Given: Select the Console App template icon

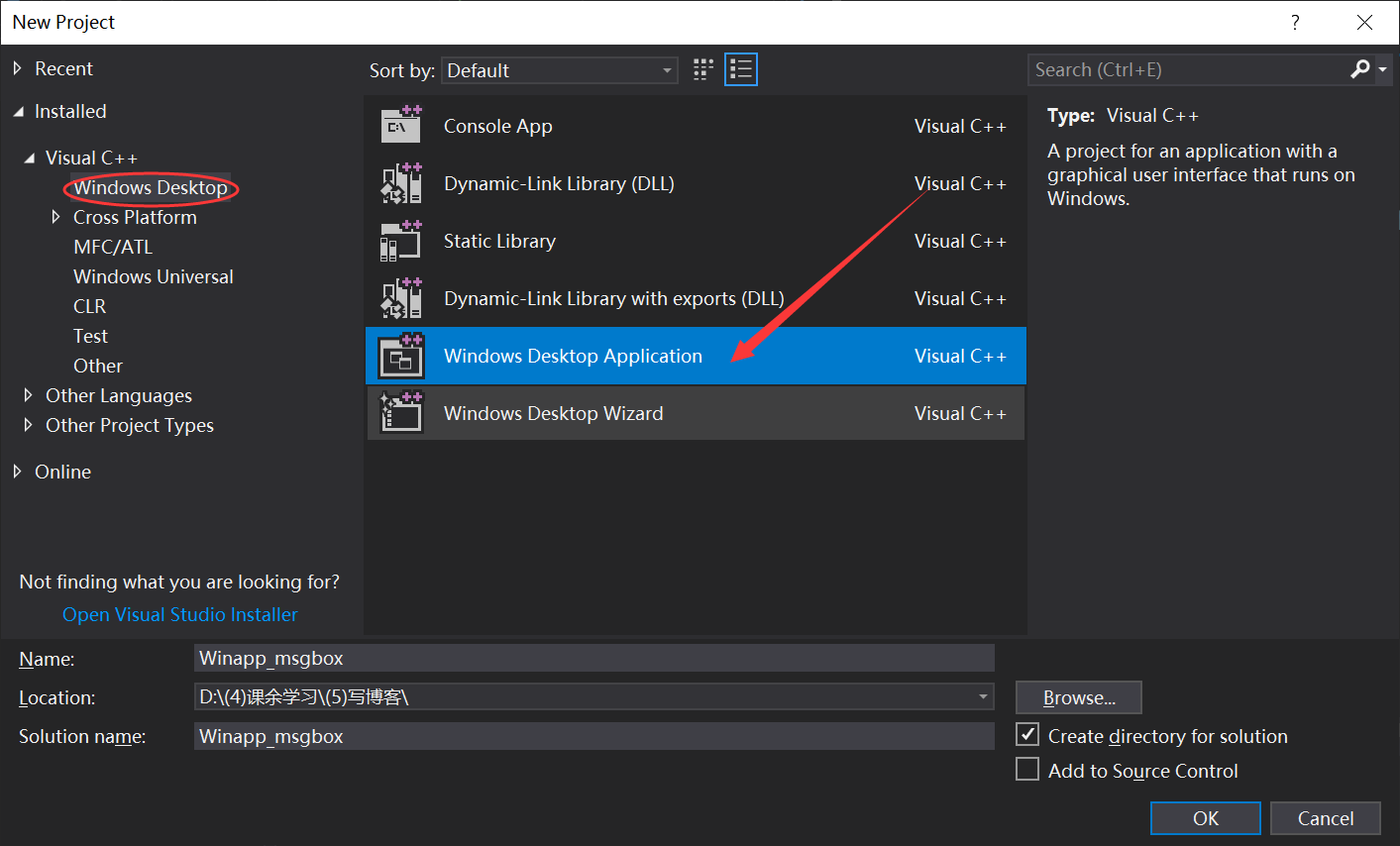Looking at the screenshot, I should coord(401,126).
